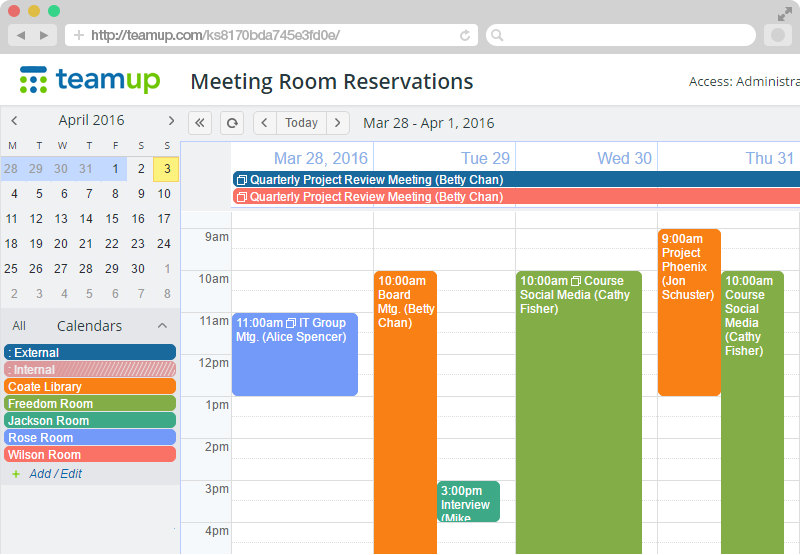The image size is (800, 555).
Task: Select April 18 in the mini calendar
Action: click(11, 244)
